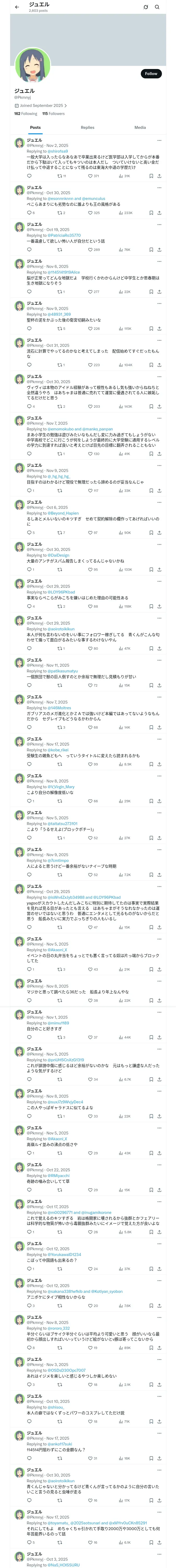Go back using the top-left arrow
The image size is (176, 1568).
[17, 7]
